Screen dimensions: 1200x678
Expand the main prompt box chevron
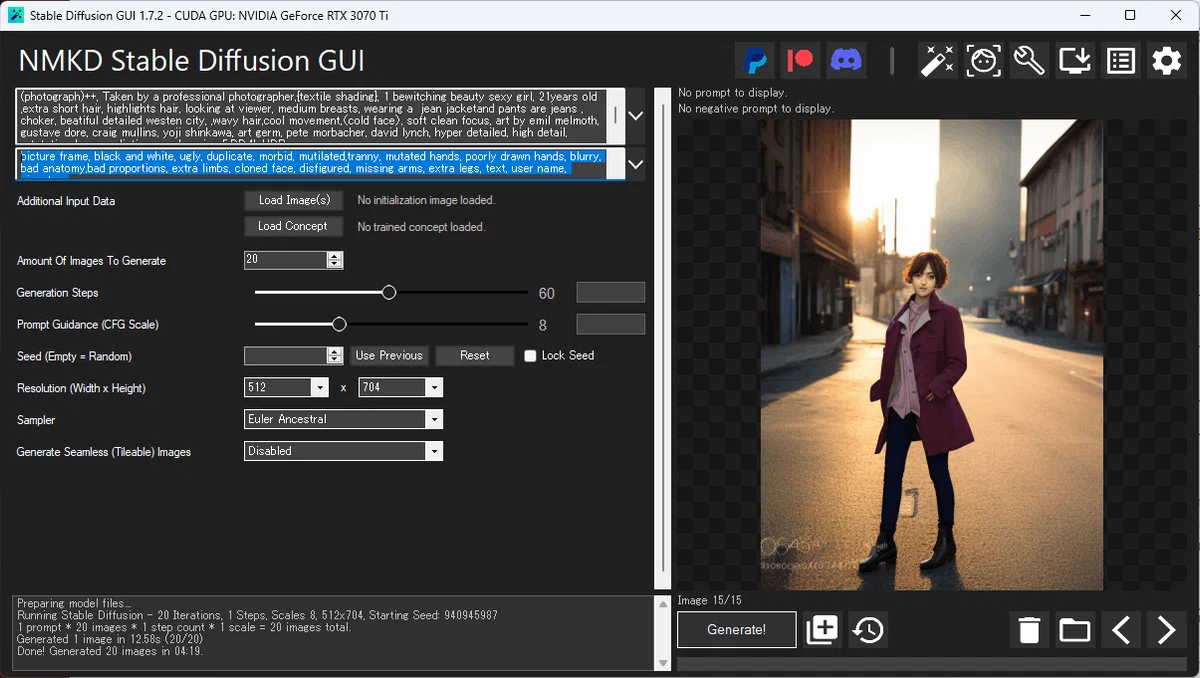click(635, 116)
